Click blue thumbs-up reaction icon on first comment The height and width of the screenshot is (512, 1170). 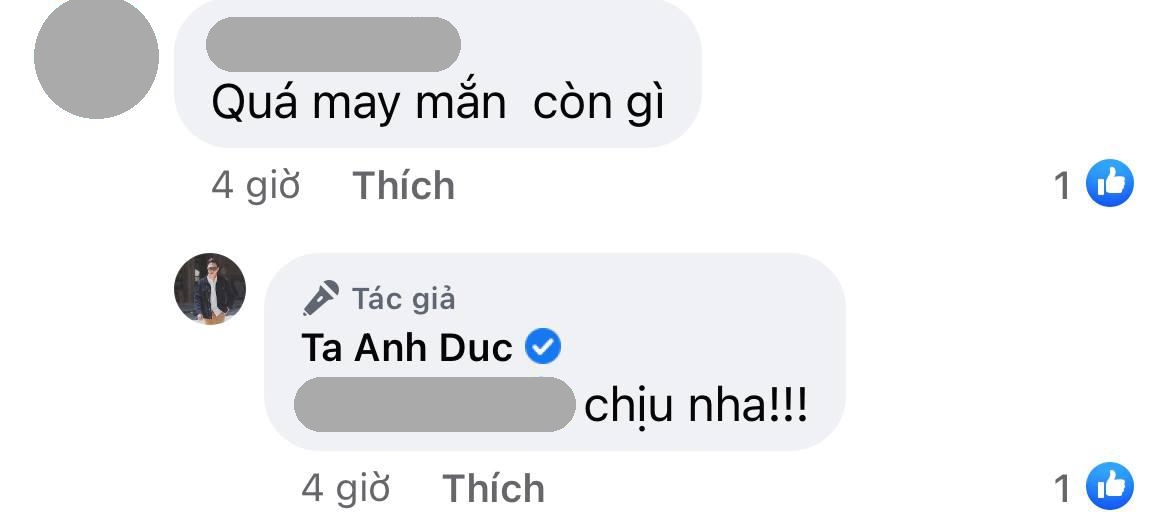point(1110,183)
